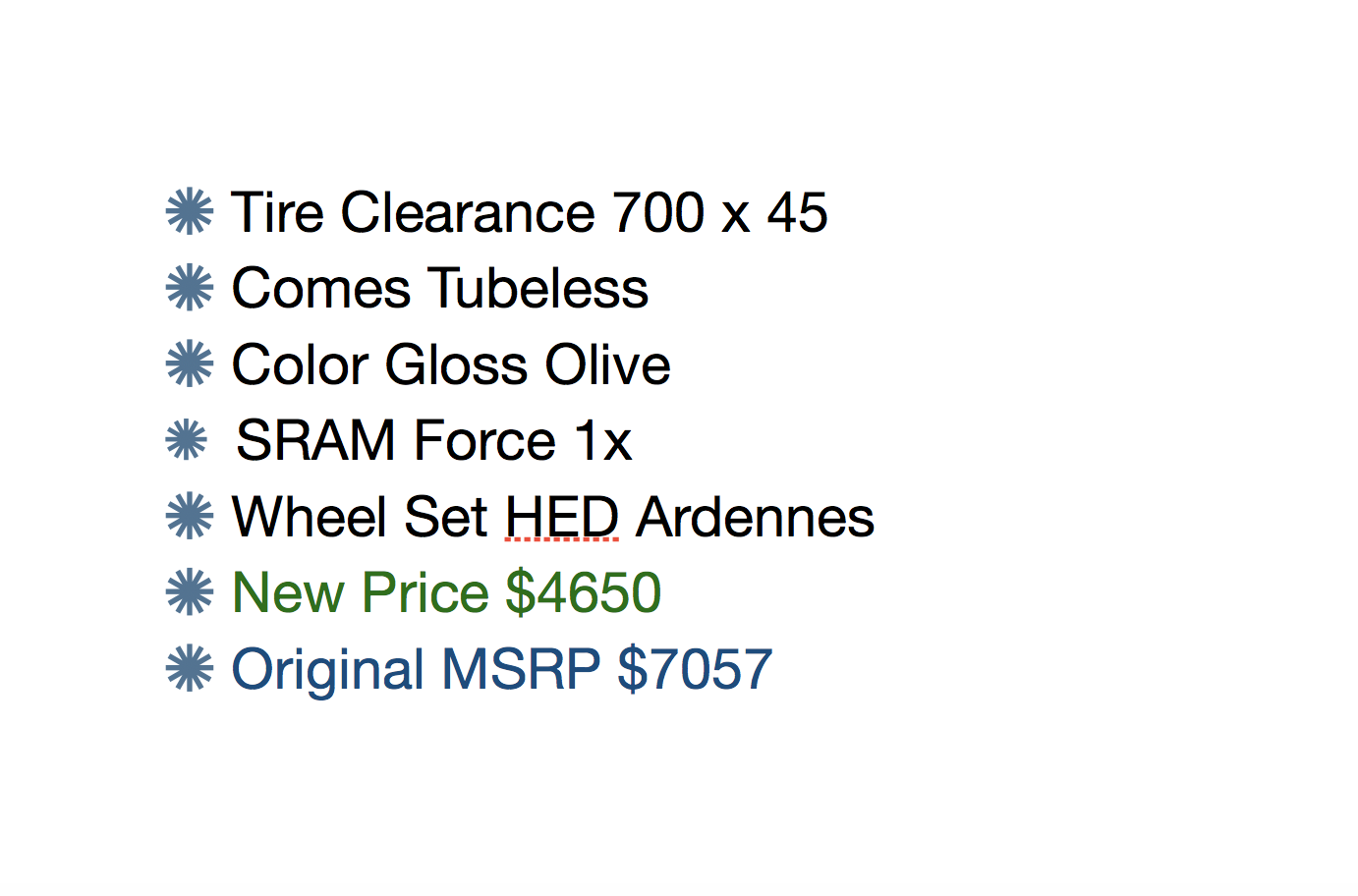Click the word Original in blue text

pos(328,670)
